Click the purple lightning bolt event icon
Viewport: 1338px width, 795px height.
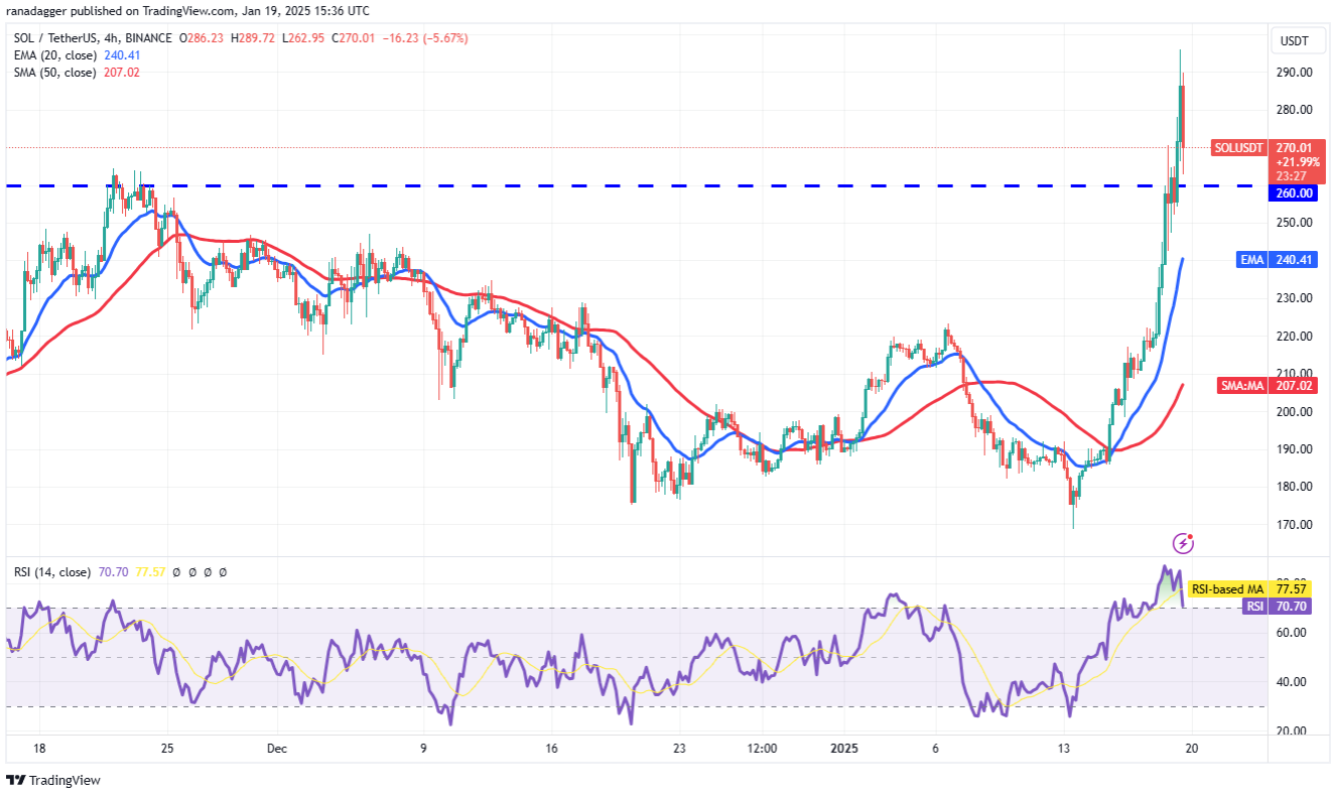(1183, 543)
